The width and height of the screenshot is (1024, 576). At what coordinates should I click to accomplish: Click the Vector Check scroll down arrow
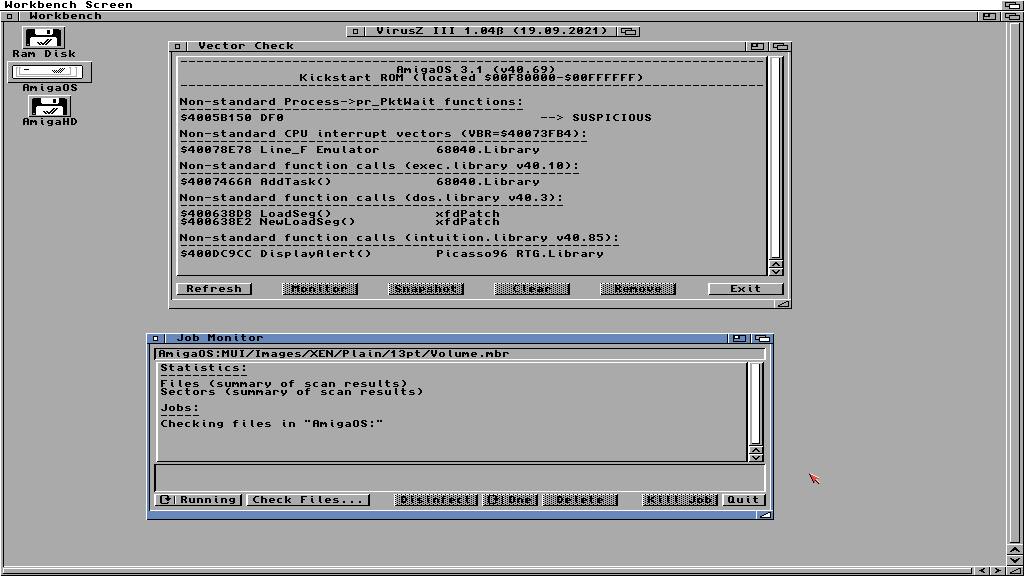click(776, 271)
